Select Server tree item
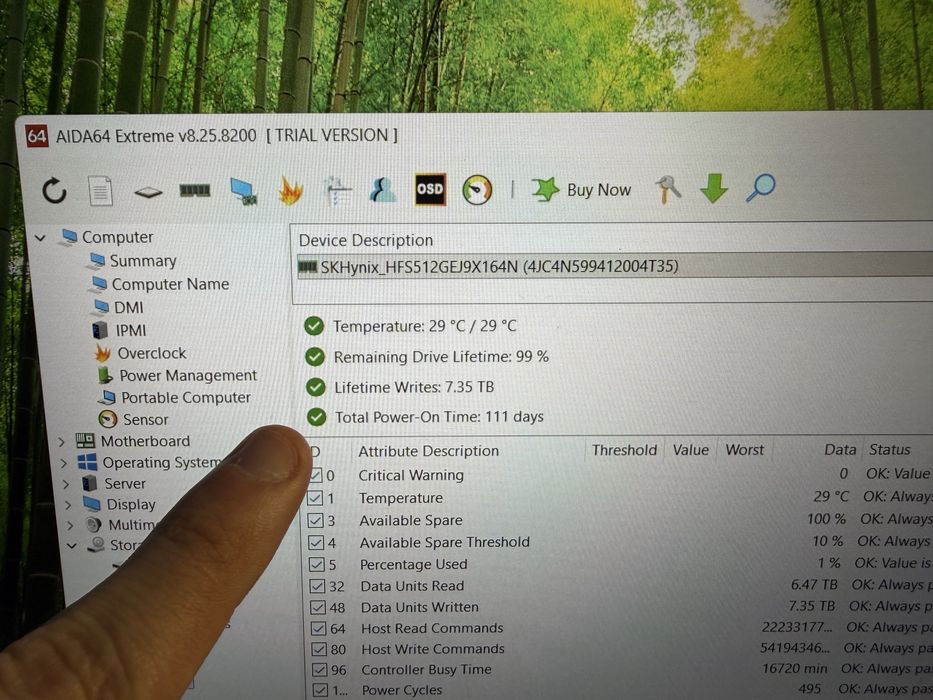This screenshot has width=933, height=700. point(125,483)
